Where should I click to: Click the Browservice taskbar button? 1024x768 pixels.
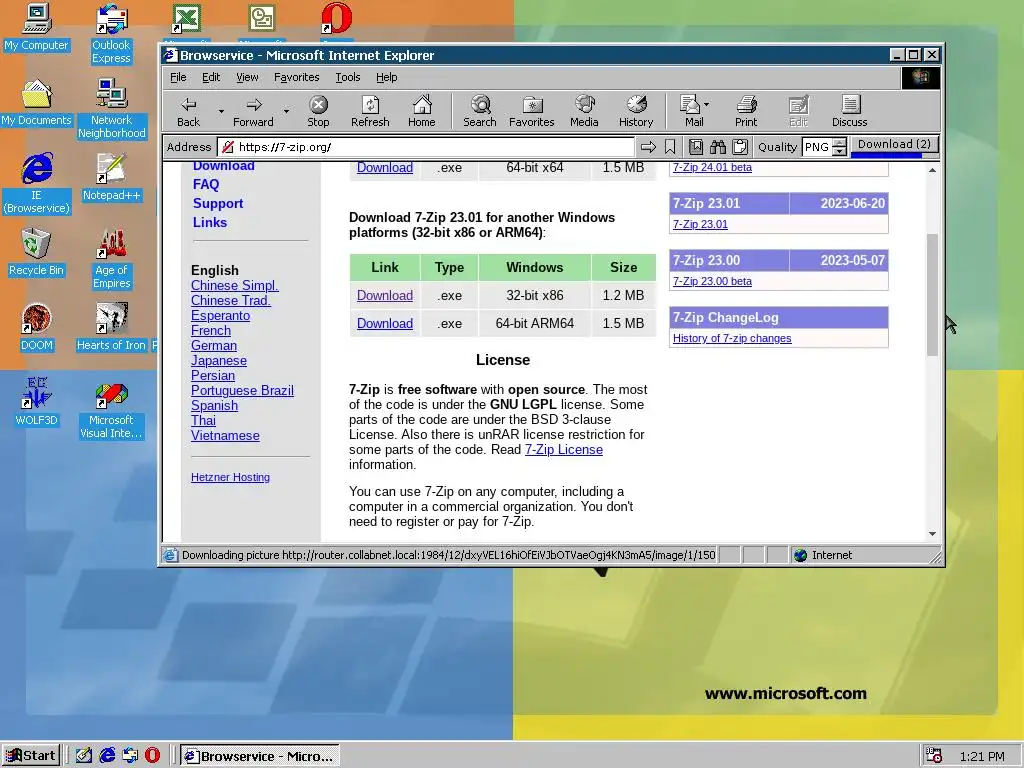tap(260, 756)
